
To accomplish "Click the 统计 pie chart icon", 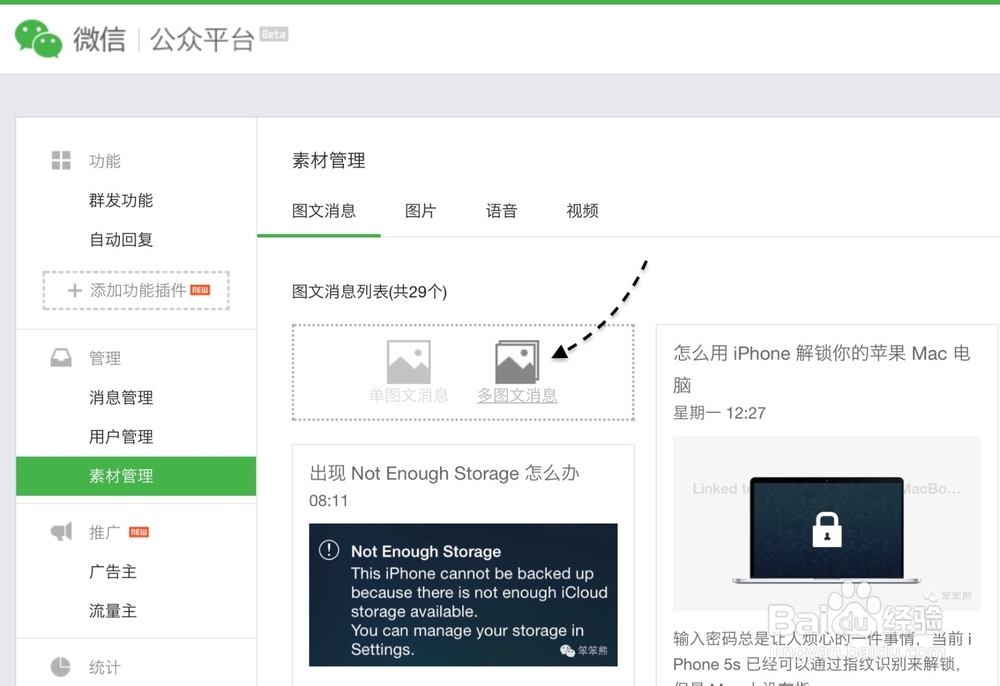I will (61, 667).
